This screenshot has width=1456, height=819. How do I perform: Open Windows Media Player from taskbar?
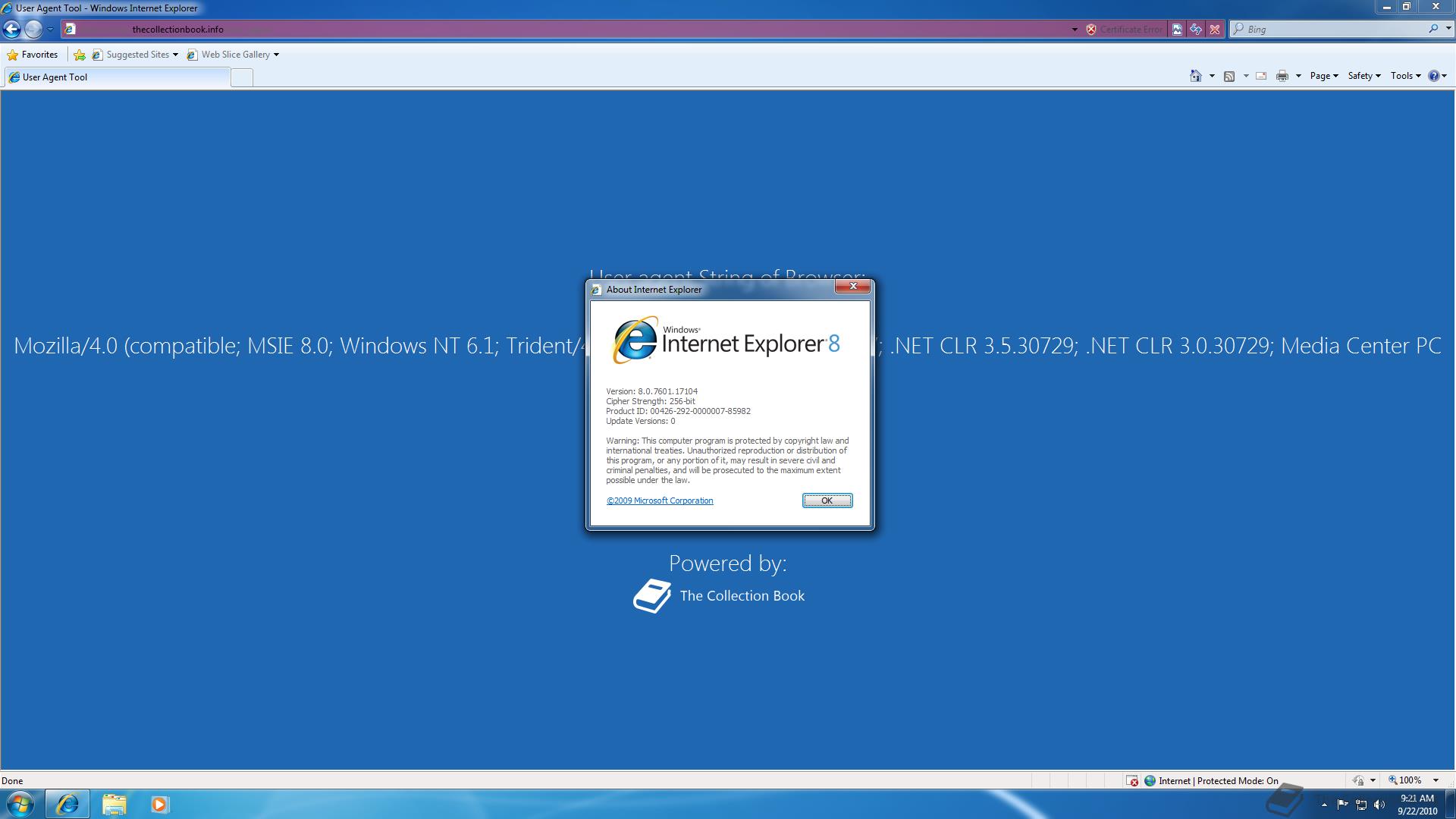tap(159, 804)
